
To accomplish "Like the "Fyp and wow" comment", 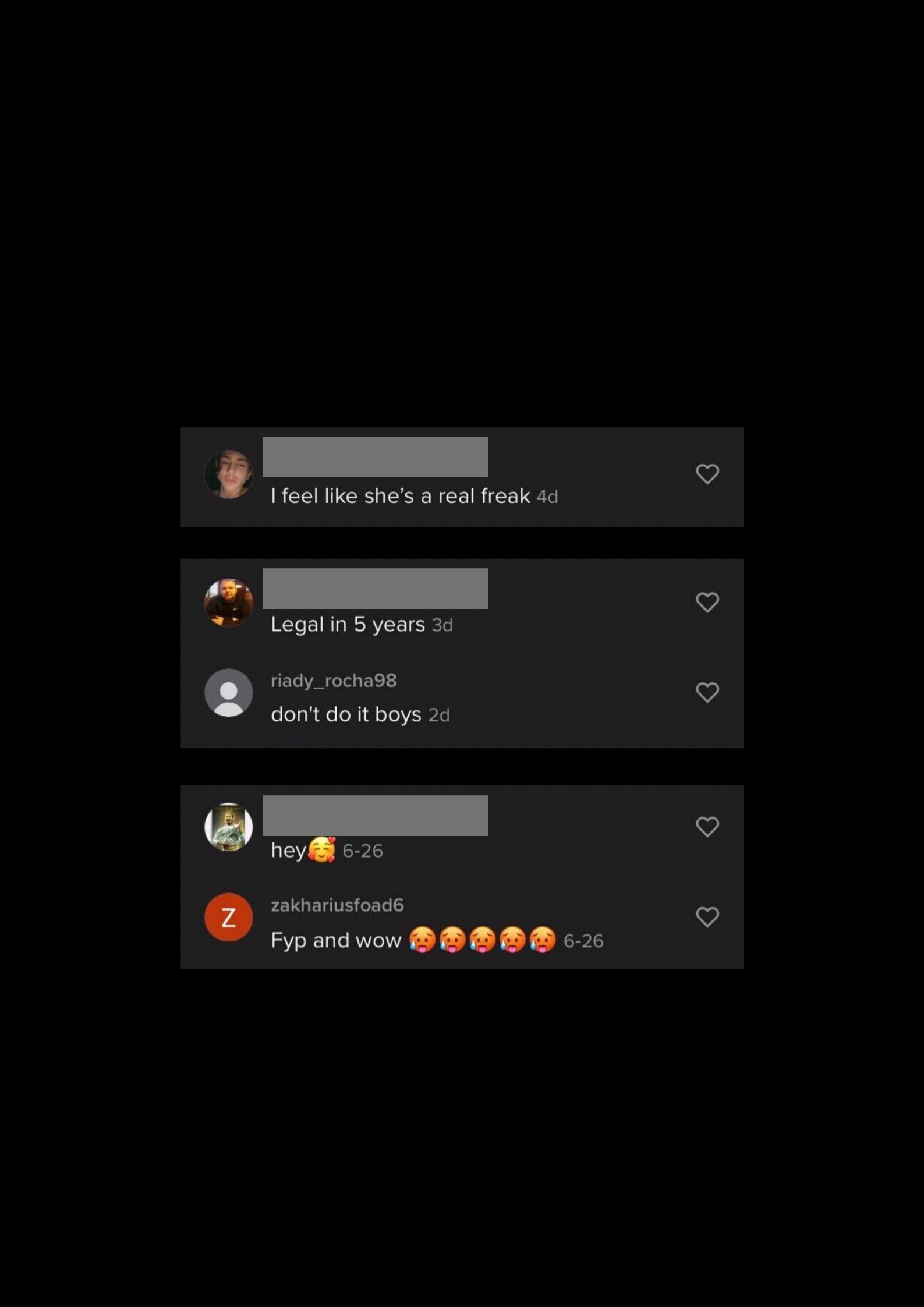I will [x=707, y=917].
